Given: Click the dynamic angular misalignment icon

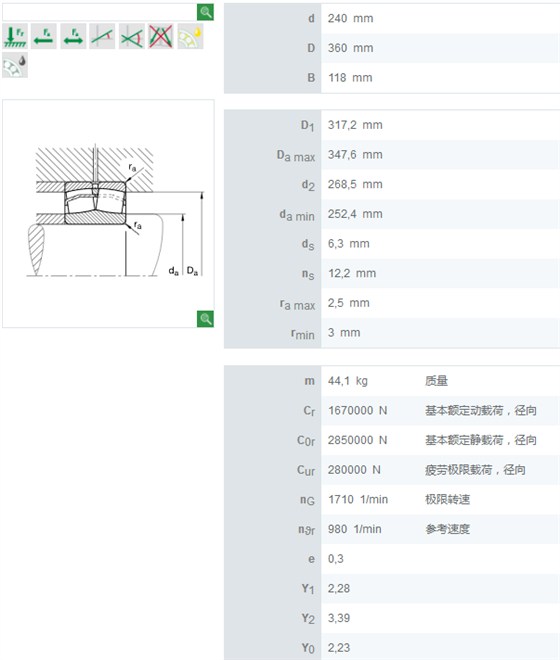Looking at the screenshot, I should pyautogui.click(x=132, y=36).
